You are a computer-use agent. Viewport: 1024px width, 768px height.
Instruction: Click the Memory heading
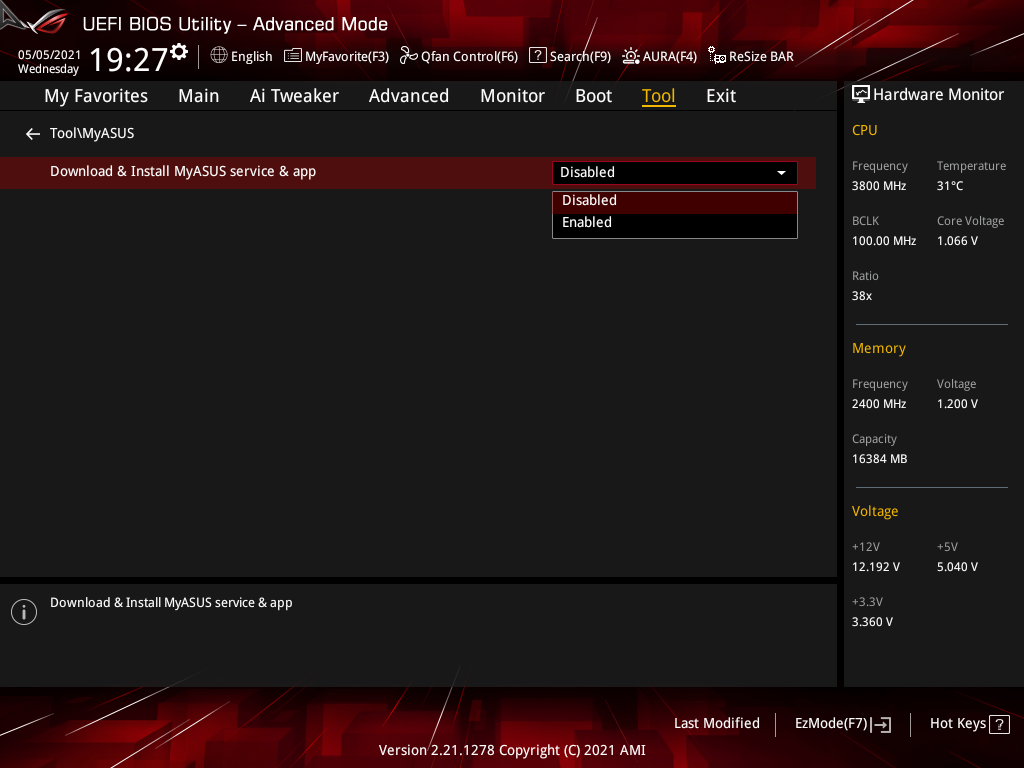878,349
